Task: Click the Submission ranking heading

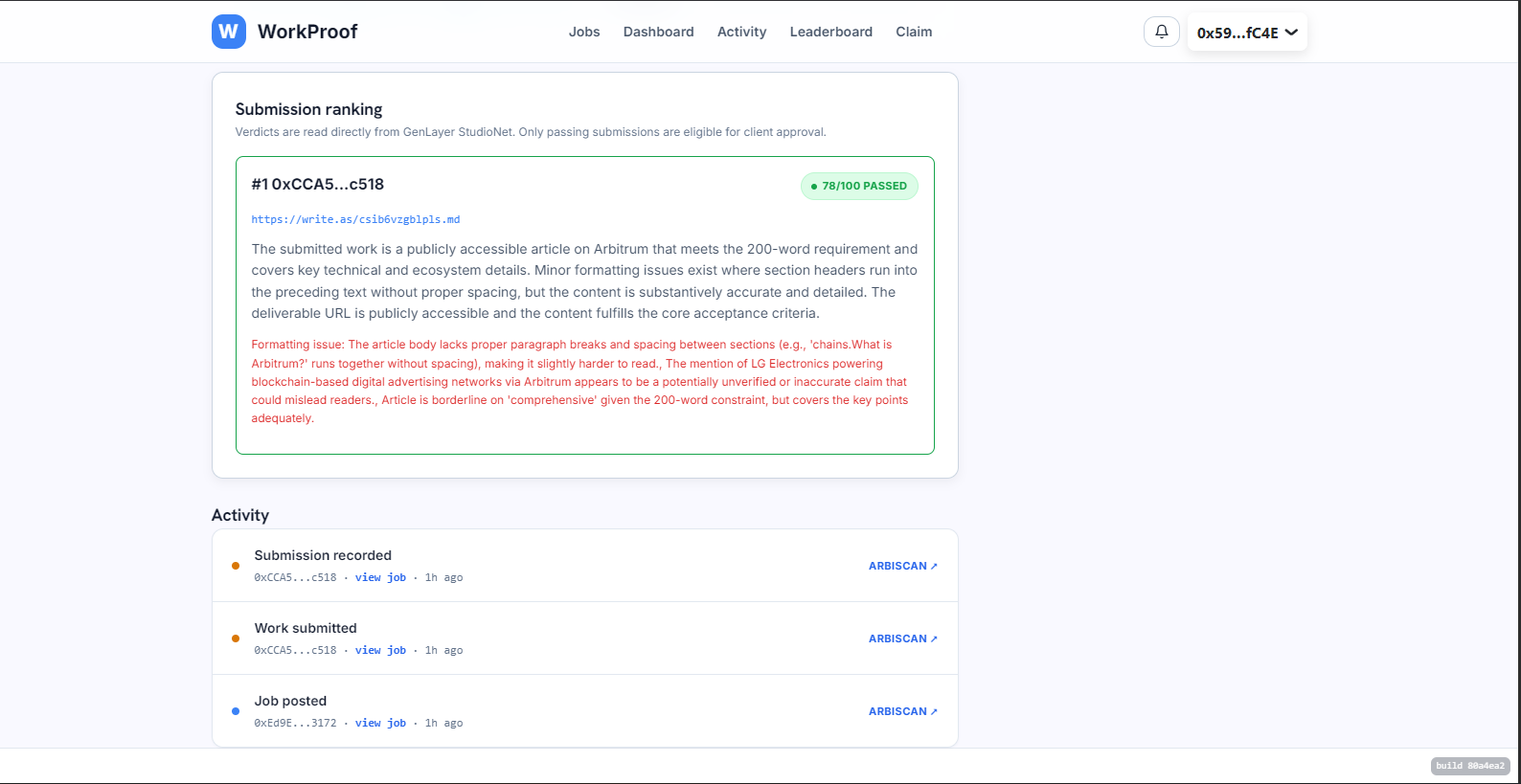Action: click(x=308, y=109)
